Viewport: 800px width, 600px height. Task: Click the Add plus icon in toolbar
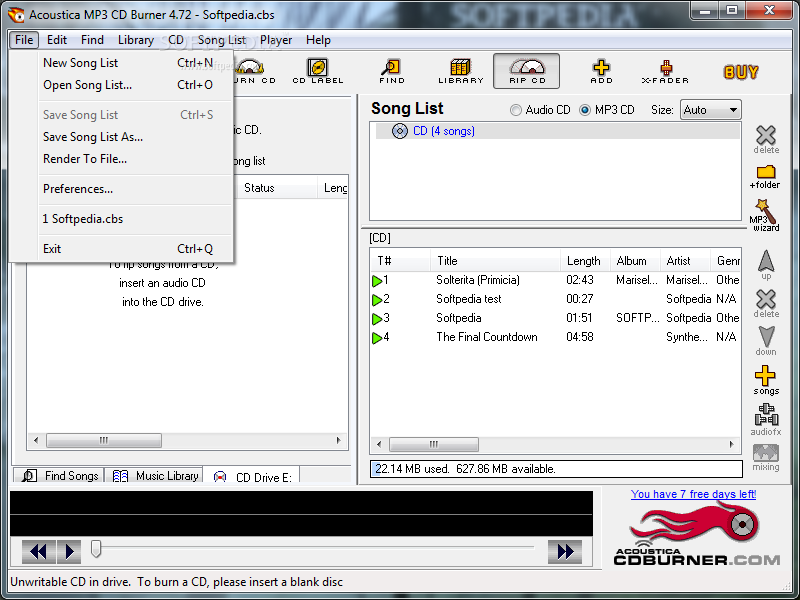pyautogui.click(x=601, y=70)
